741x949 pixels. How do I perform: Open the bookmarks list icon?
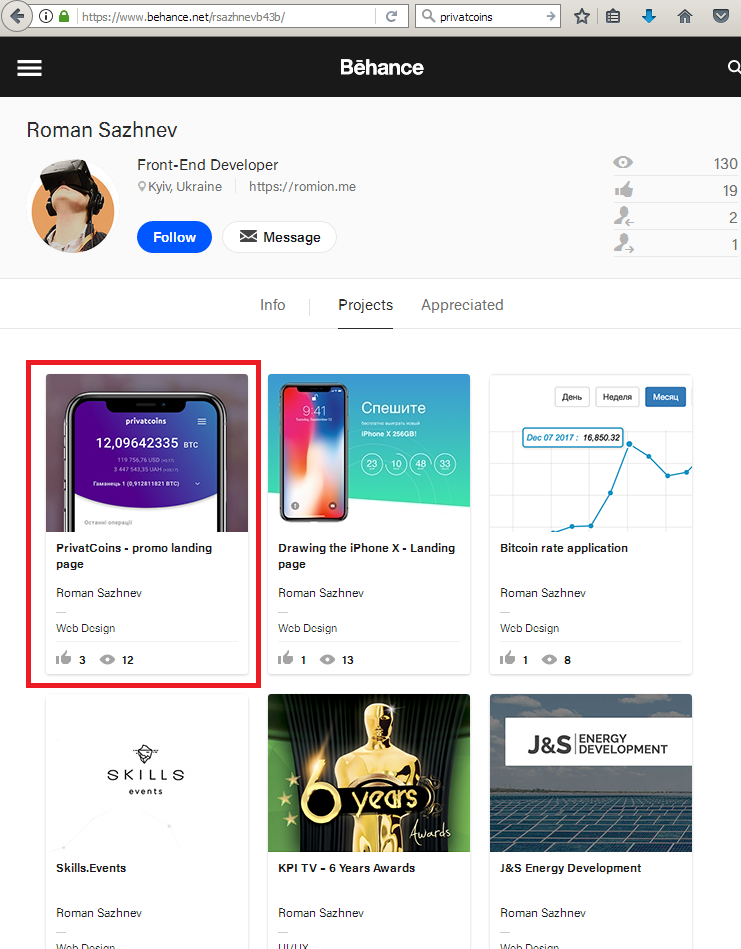(x=613, y=16)
